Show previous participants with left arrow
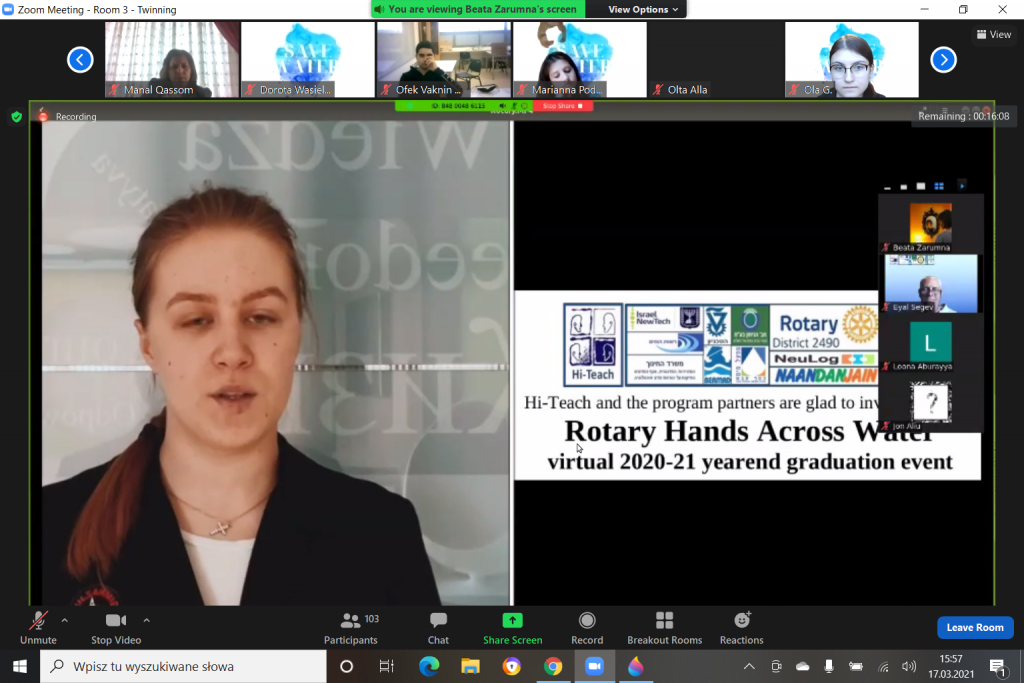This screenshot has width=1024, height=683. 80,60
